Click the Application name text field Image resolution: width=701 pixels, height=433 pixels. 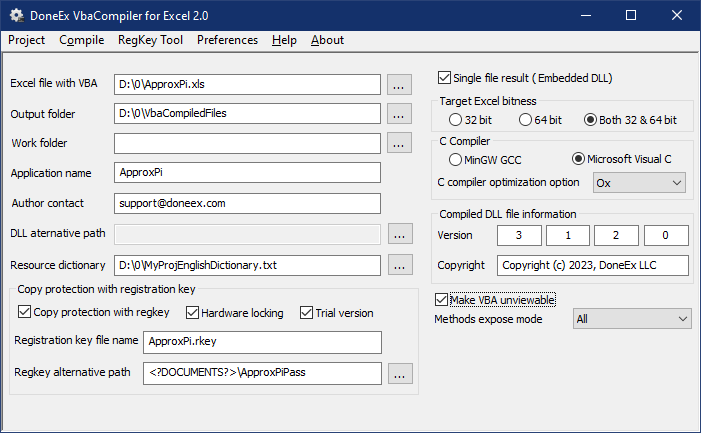(x=247, y=172)
